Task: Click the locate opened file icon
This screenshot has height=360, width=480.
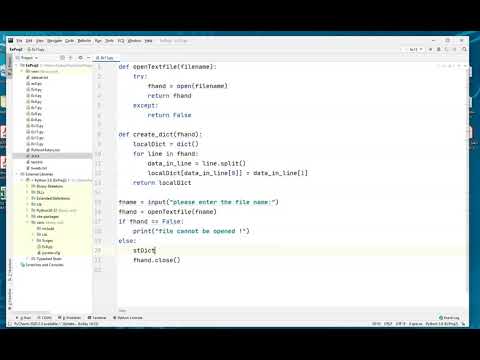Action: (x=62, y=58)
